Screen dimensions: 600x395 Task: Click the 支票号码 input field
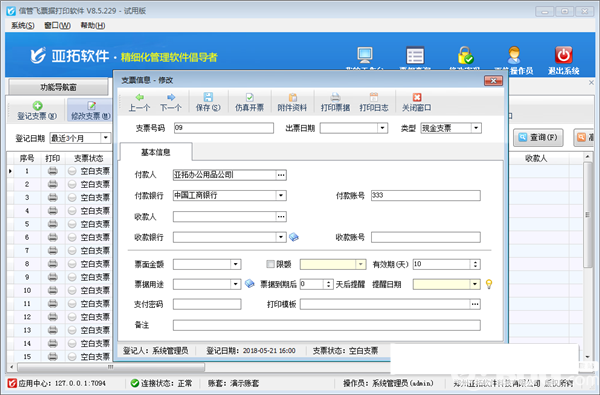point(224,128)
